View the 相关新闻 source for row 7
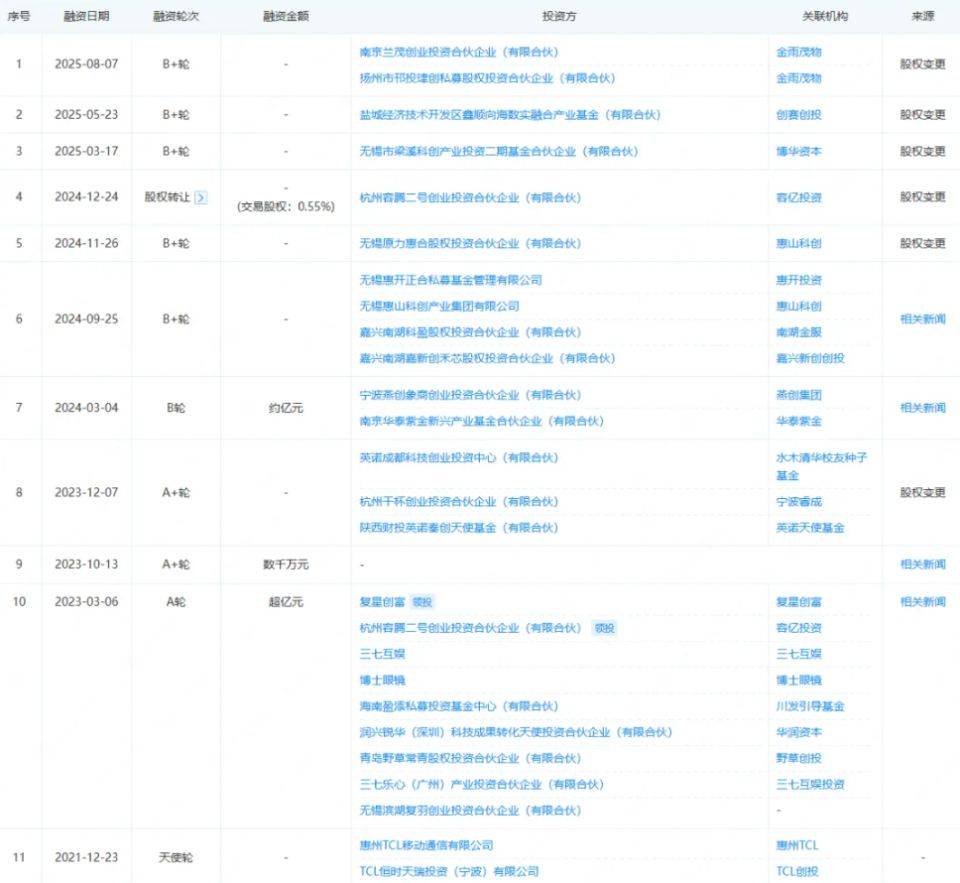The height and width of the screenshot is (883, 960). coord(921,408)
